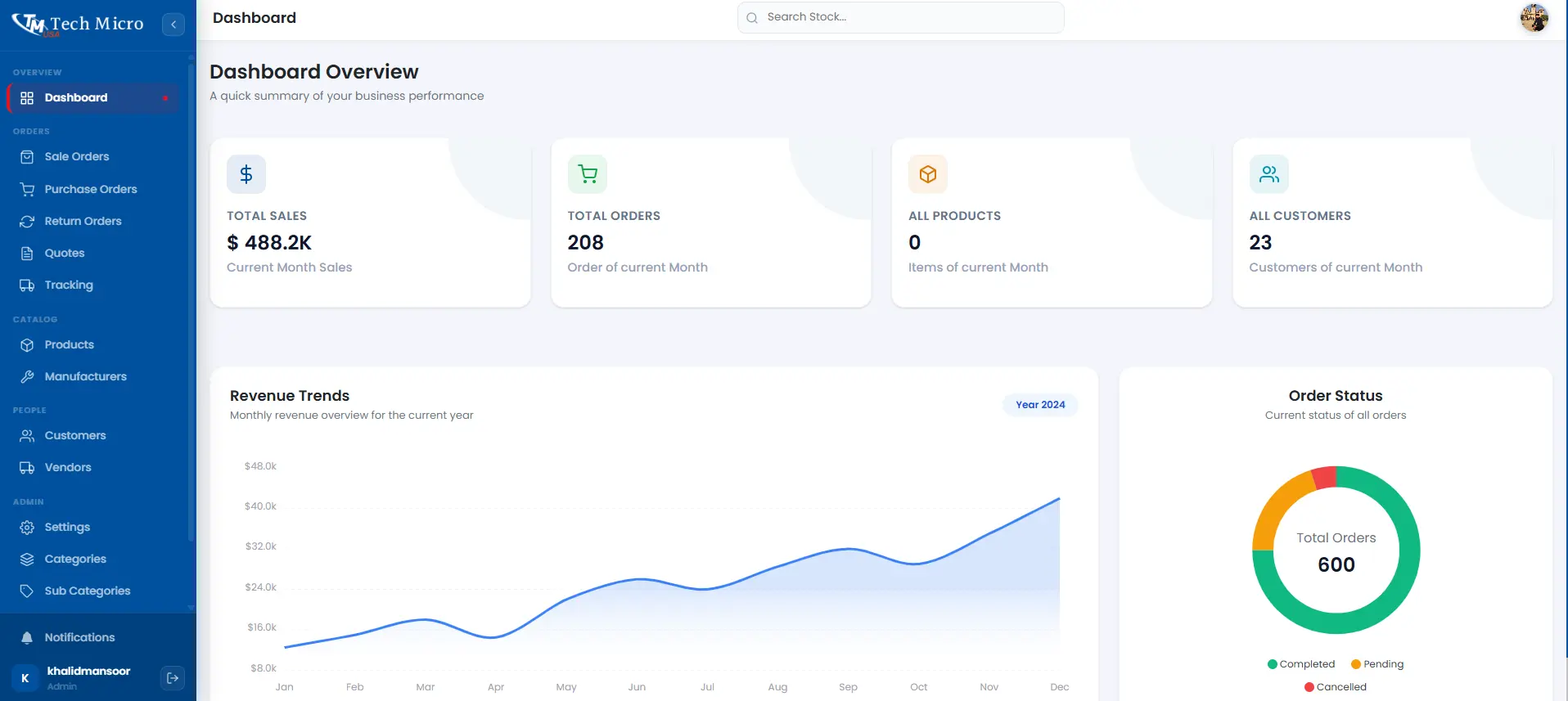Image resolution: width=1568 pixels, height=701 pixels.
Task: Click the Settings gear icon
Action: click(27, 528)
